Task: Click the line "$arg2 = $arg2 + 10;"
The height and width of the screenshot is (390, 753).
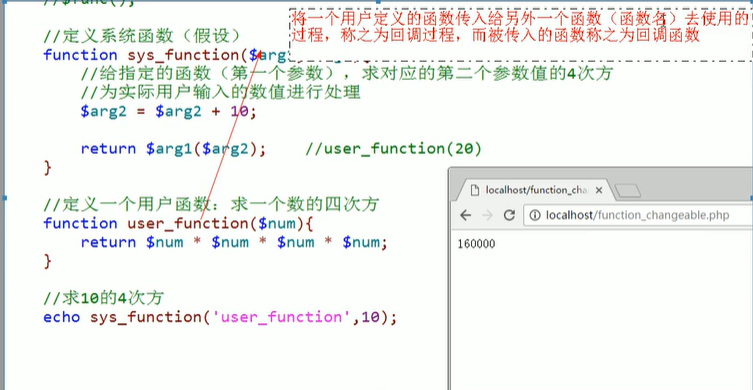Action: 169,111
